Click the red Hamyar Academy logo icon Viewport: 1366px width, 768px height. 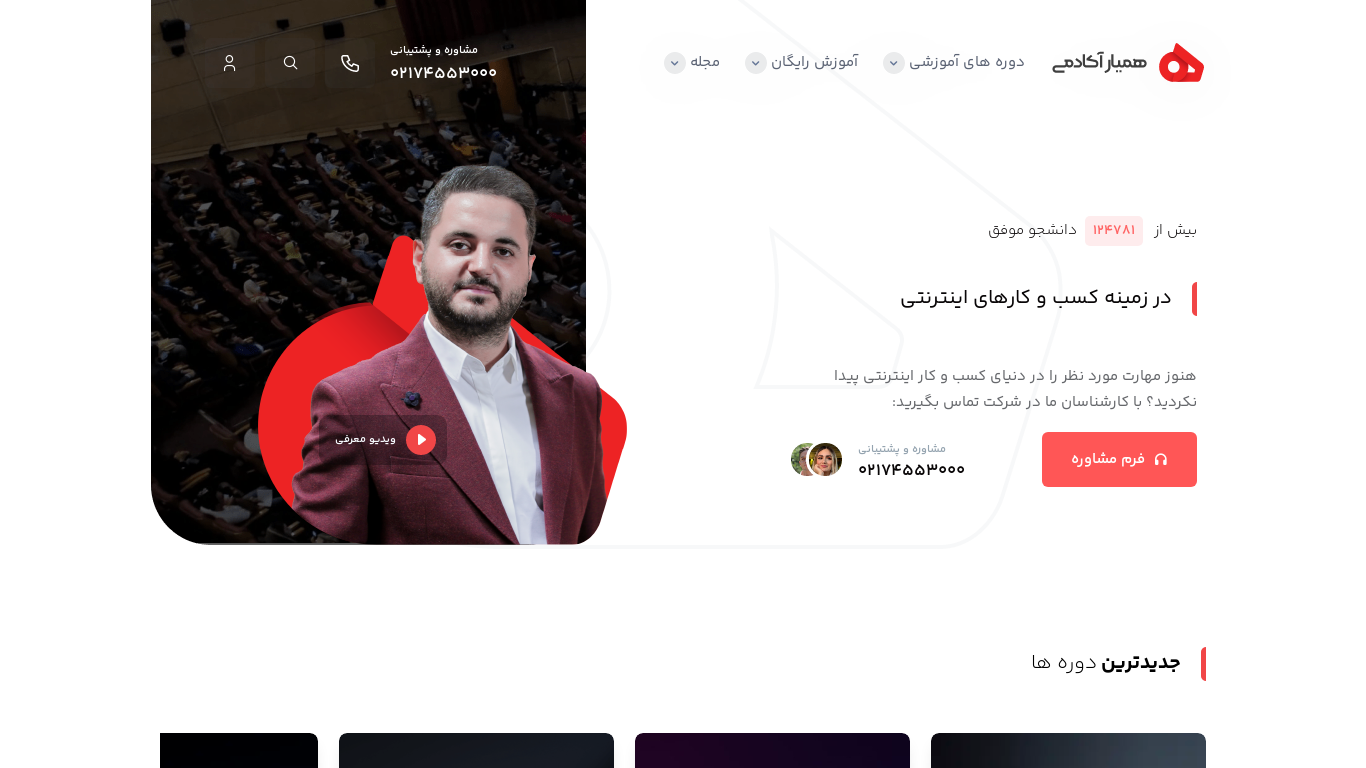pos(1181,63)
